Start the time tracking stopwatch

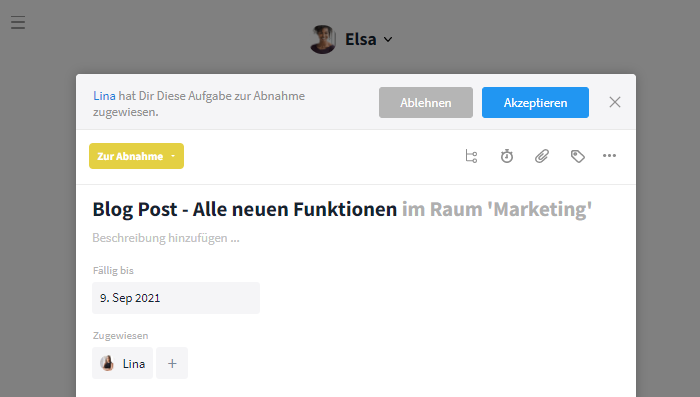point(507,156)
